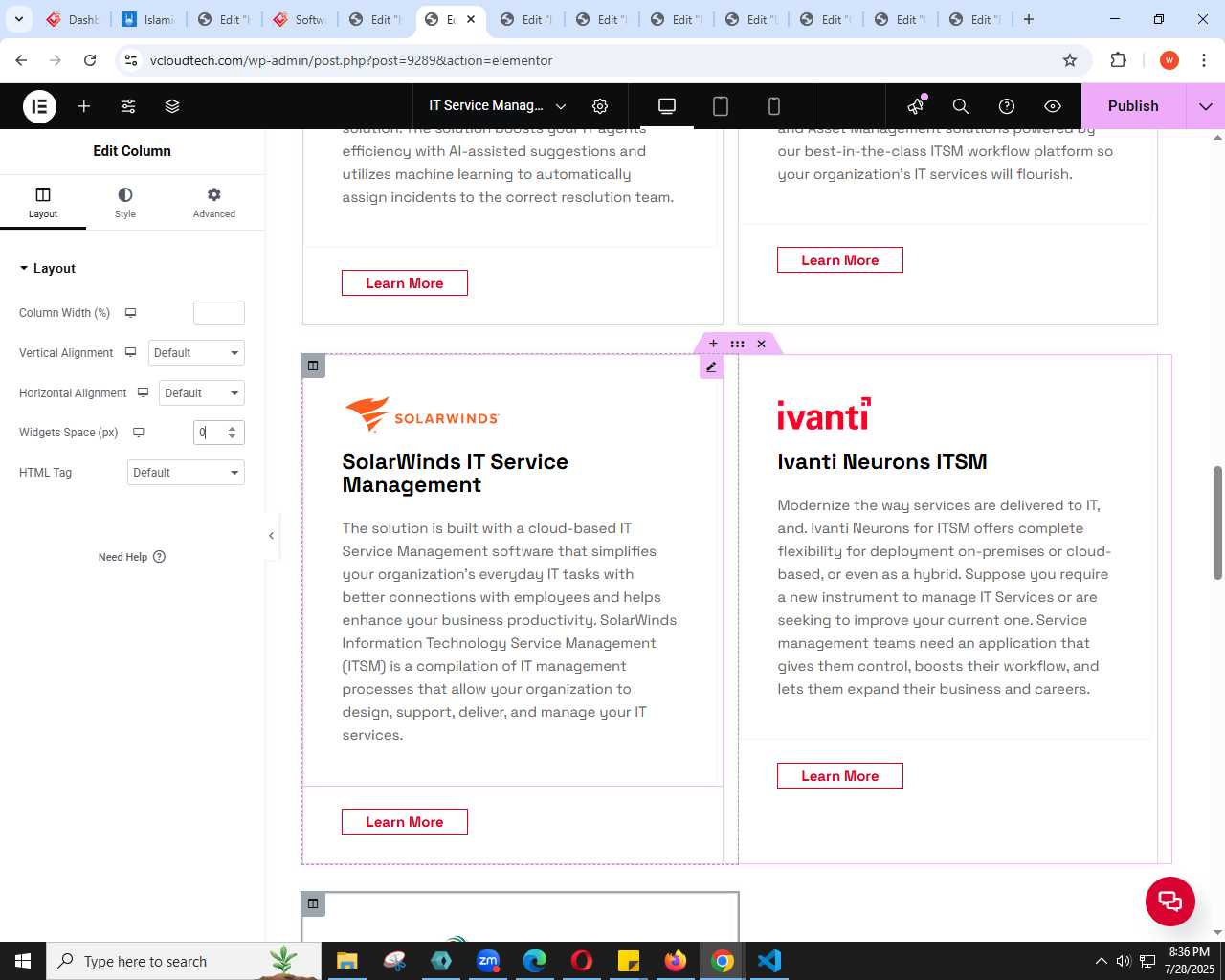
Task: Click the page vertical scrollbar thumb
Action: tap(1217, 523)
